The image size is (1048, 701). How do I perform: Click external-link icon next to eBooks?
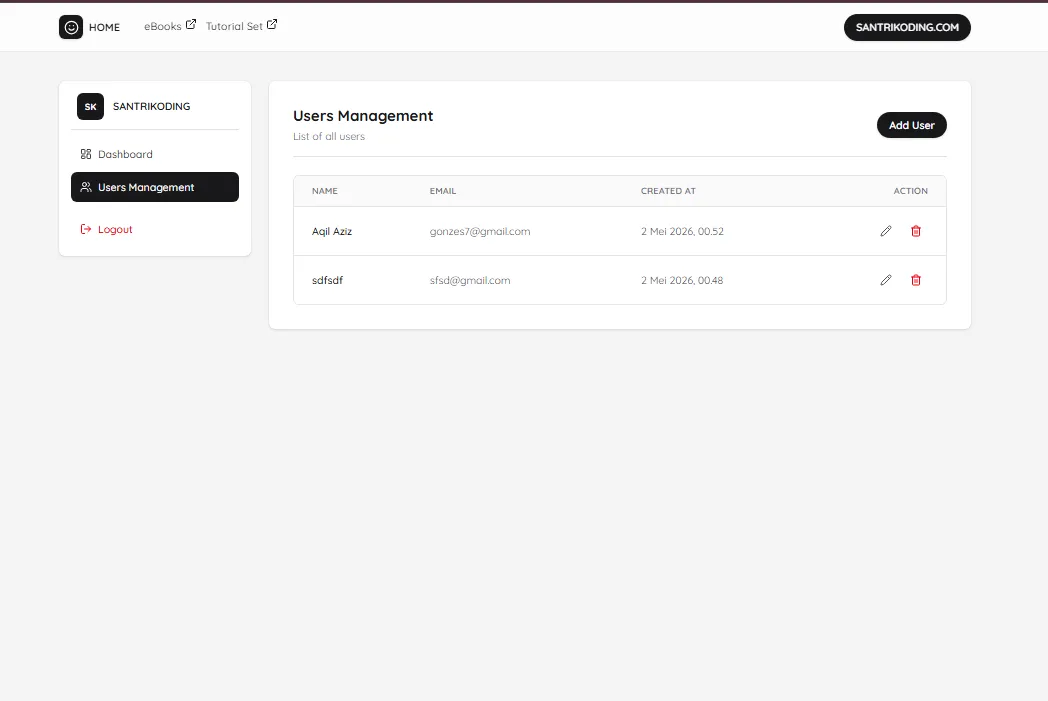tap(190, 24)
